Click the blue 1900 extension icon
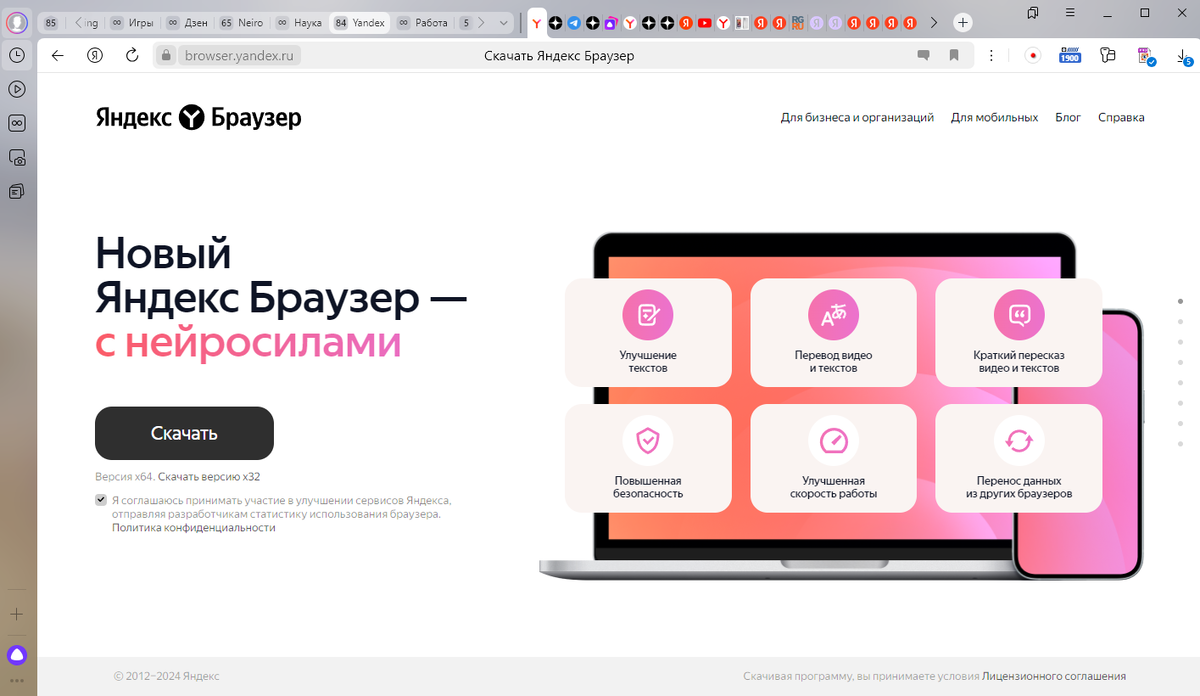Image resolution: width=1200 pixels, height=696 pixels. 1070,56
